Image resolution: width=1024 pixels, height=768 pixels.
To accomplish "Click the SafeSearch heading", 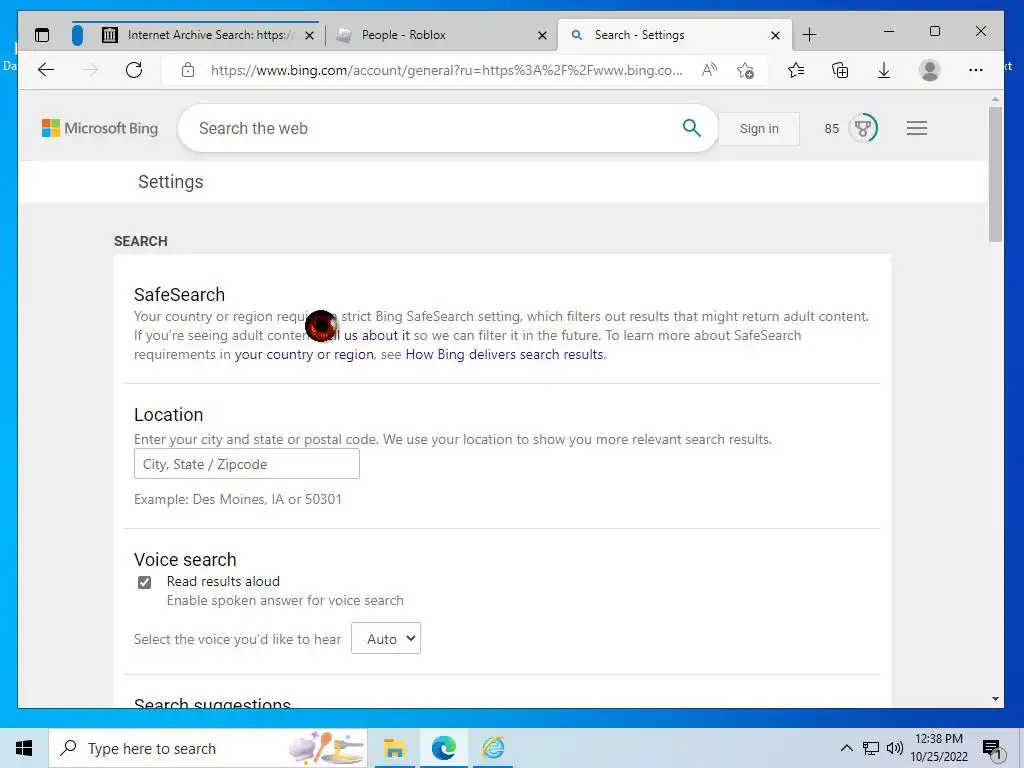I will tap(180, 295).
